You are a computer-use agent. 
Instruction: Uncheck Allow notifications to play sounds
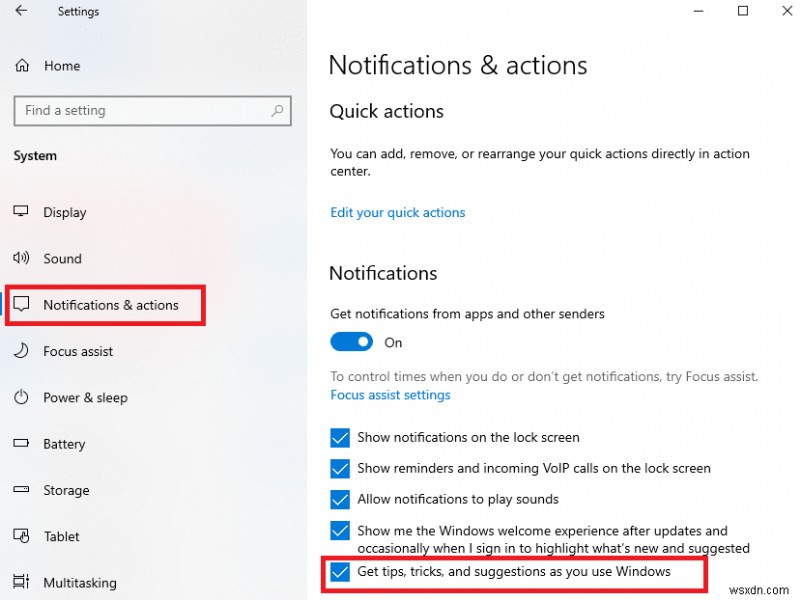(x=340, y=499)
